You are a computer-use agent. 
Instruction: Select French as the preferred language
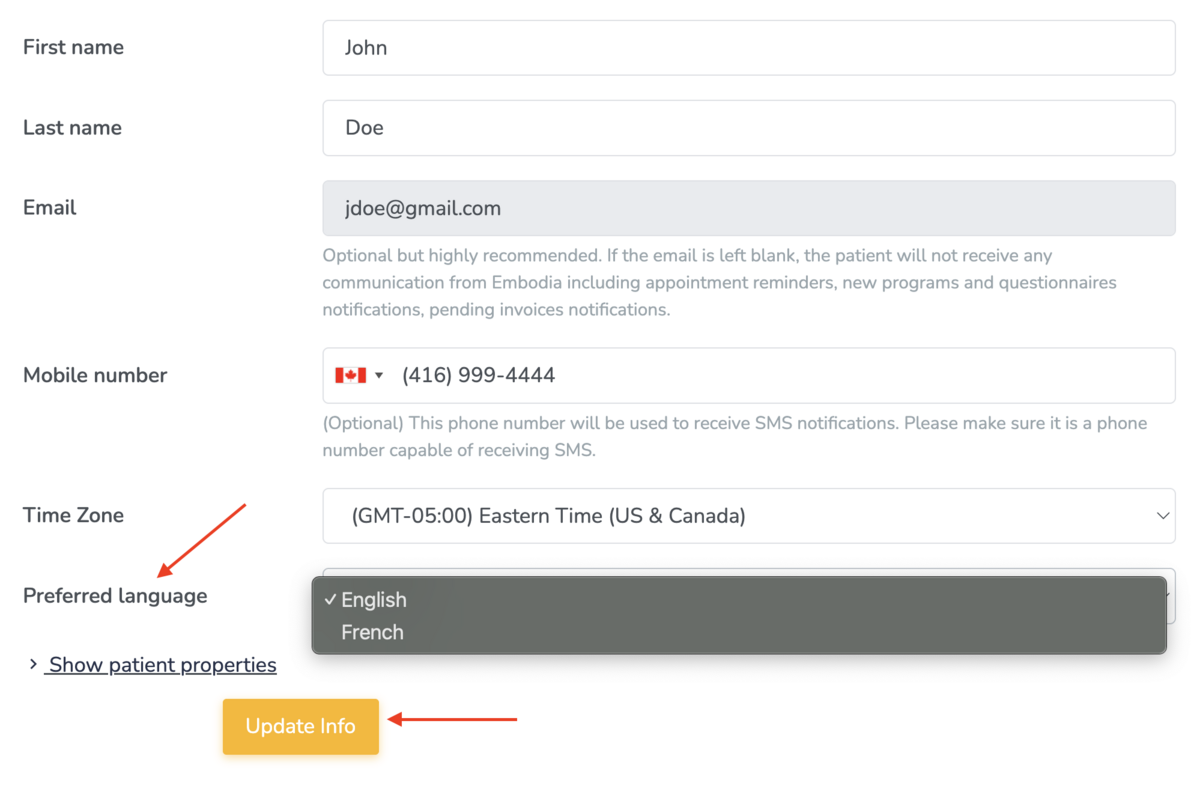coord(372,632)
